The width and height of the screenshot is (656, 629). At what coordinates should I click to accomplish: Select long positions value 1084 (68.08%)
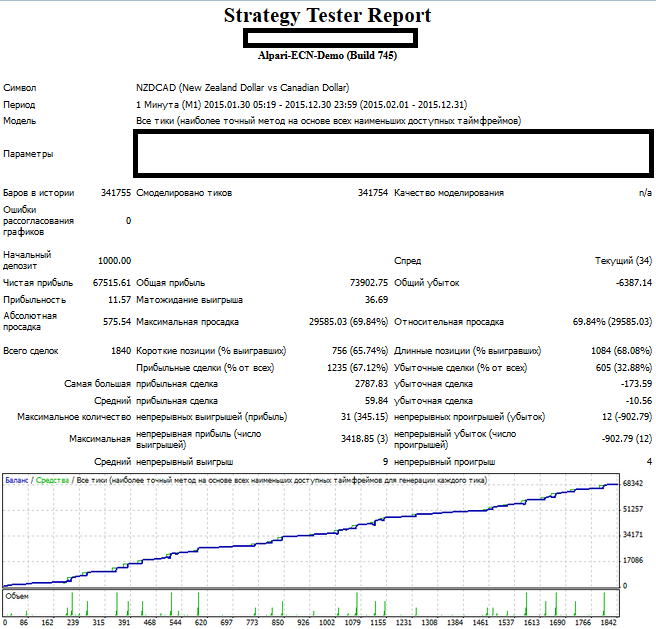621,351
